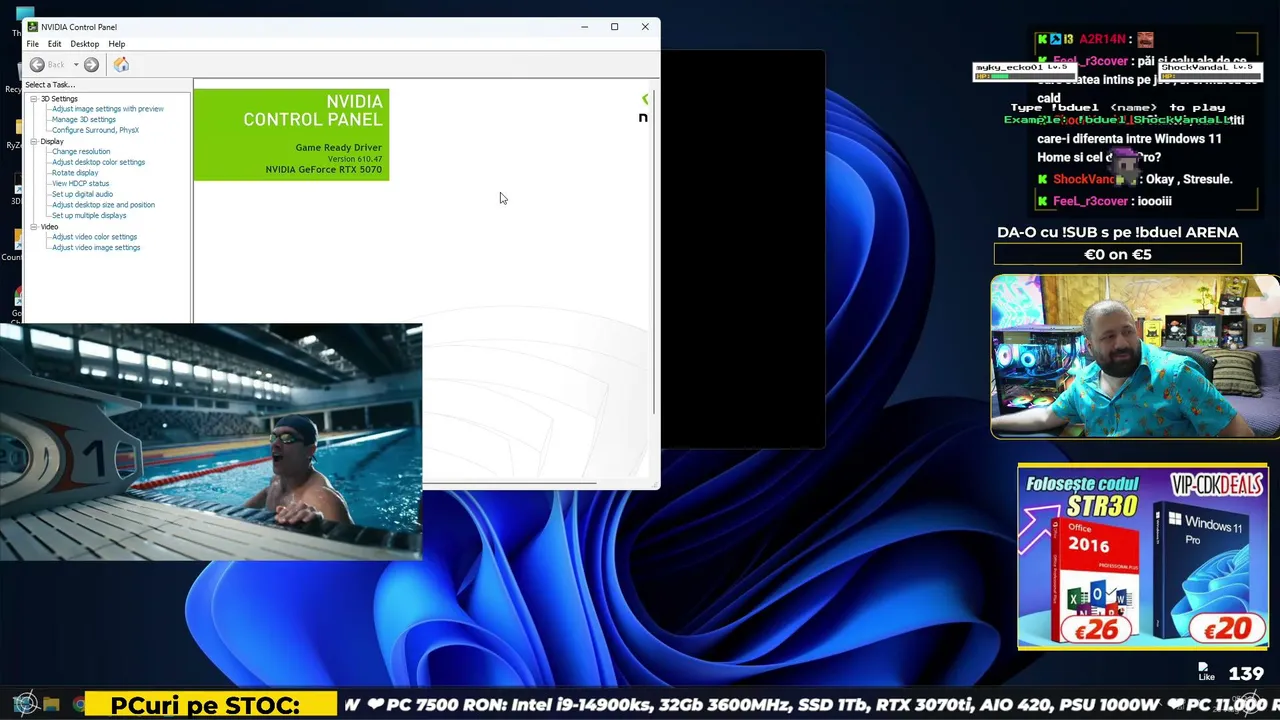Image resolution: width=1280 pixels, height=720 pixels.
Task: Click the horizontal scrollbar of the NVIDIA window
Action: (x=510, y=483)
